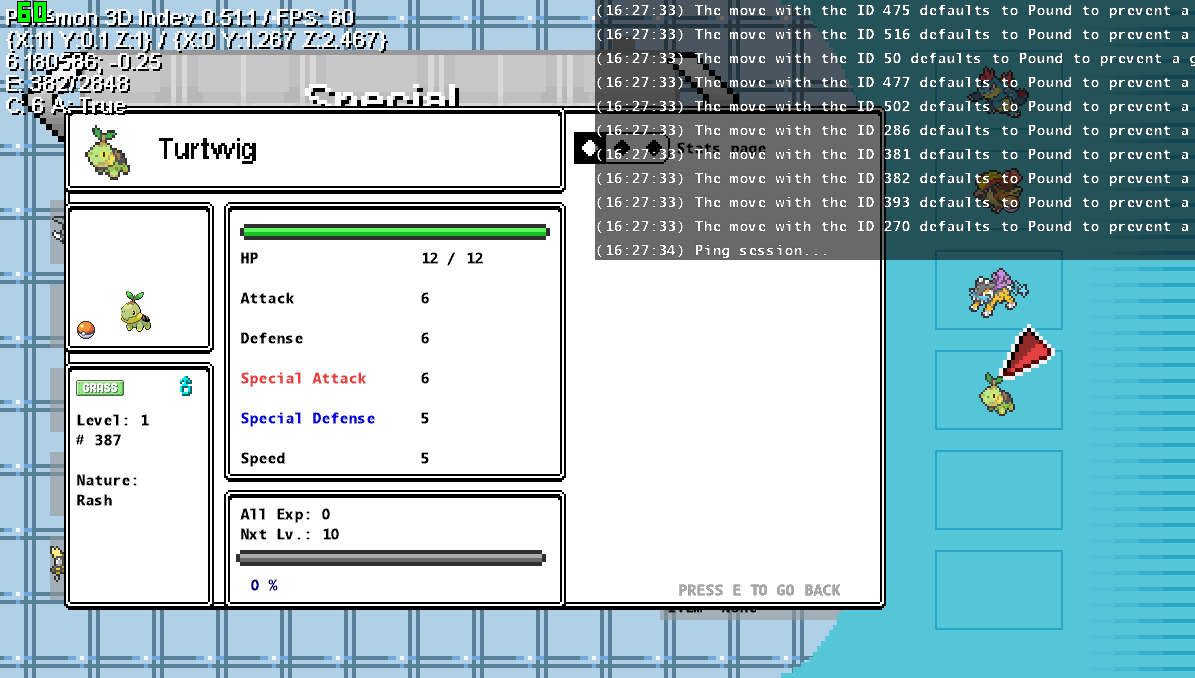Select the second summary page indicator diamond
Viewport: 1195px width, 678px height.
pos(621,147)
